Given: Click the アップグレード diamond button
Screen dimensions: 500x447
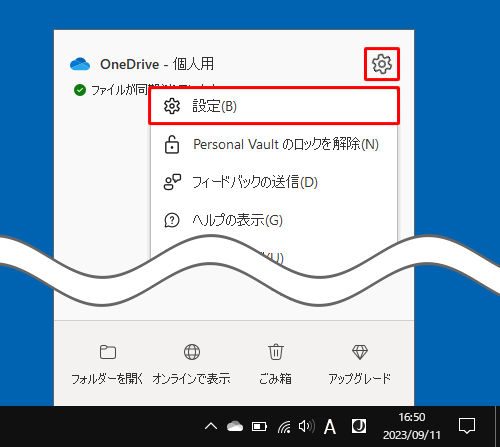Looking at the screenshot, I should [360, 364].
